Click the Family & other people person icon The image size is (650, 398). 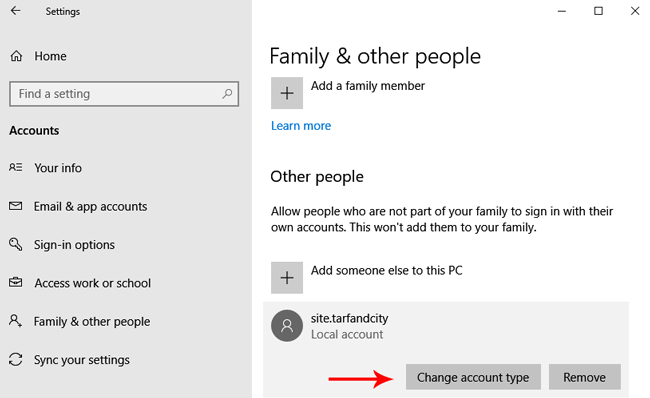click(16, 321)
